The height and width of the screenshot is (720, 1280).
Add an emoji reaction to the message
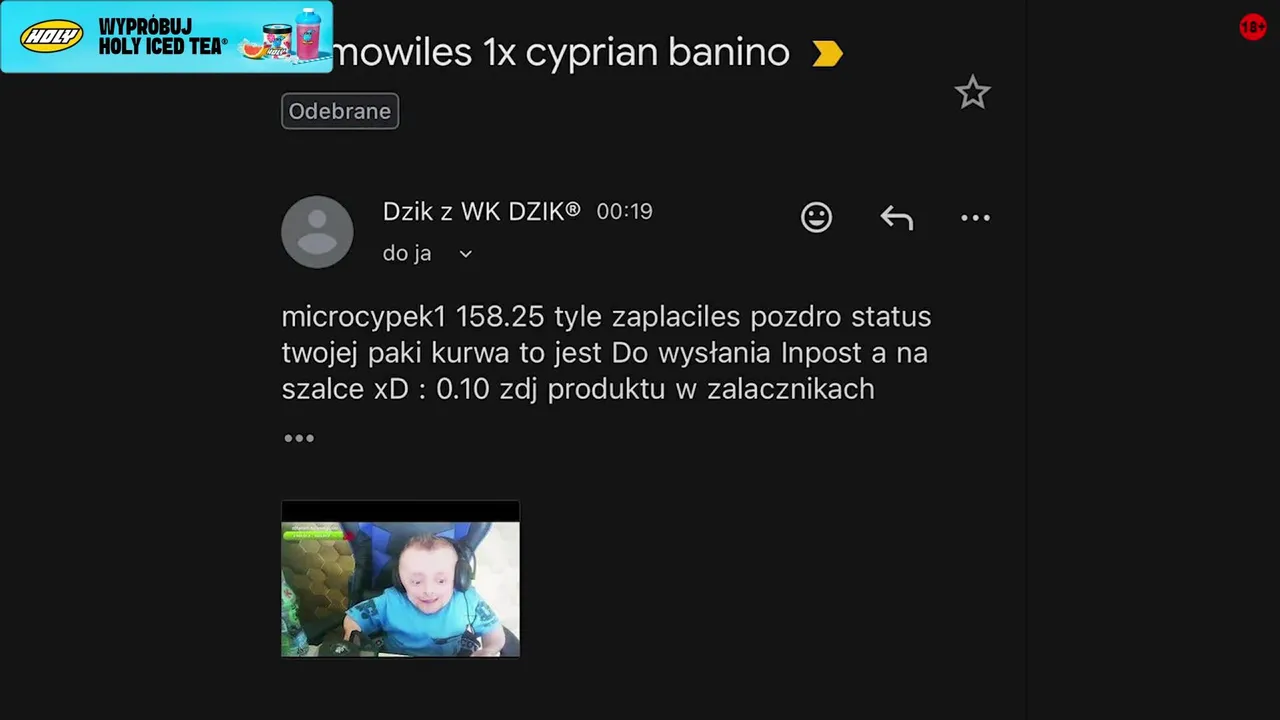816,217
